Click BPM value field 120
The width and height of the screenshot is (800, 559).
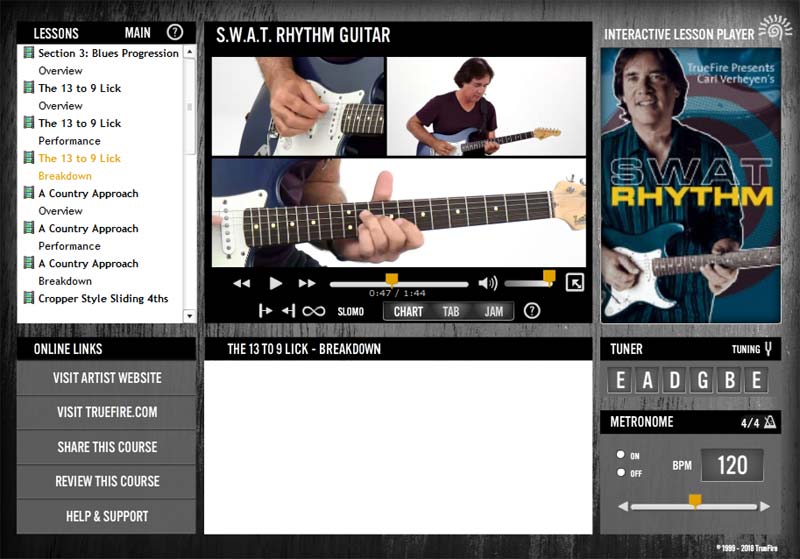tap(732, 465)
